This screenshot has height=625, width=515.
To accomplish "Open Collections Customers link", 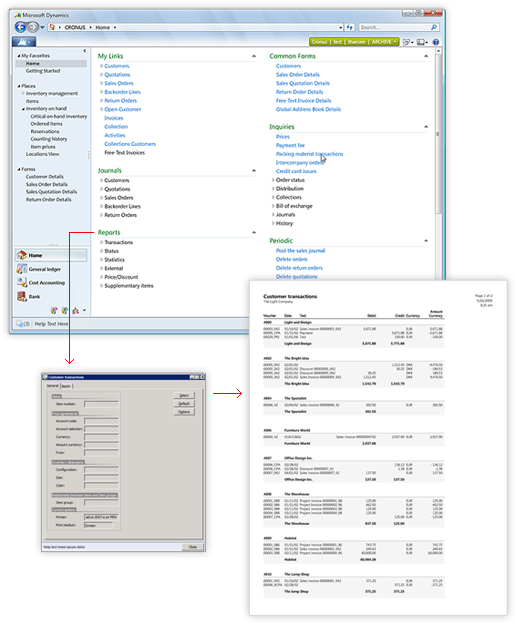I will [130, 144].
